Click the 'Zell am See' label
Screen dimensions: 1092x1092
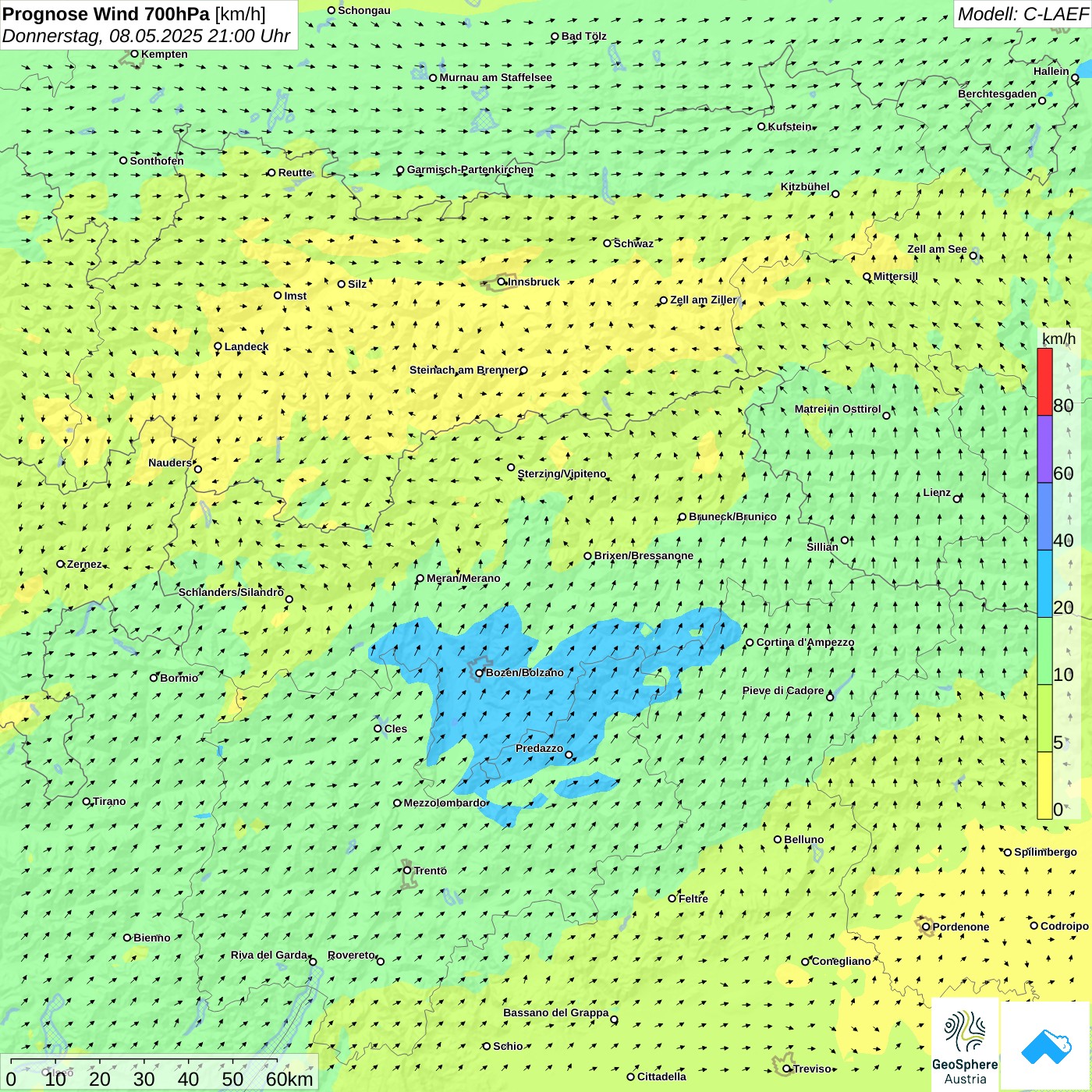tap(937, 249)
